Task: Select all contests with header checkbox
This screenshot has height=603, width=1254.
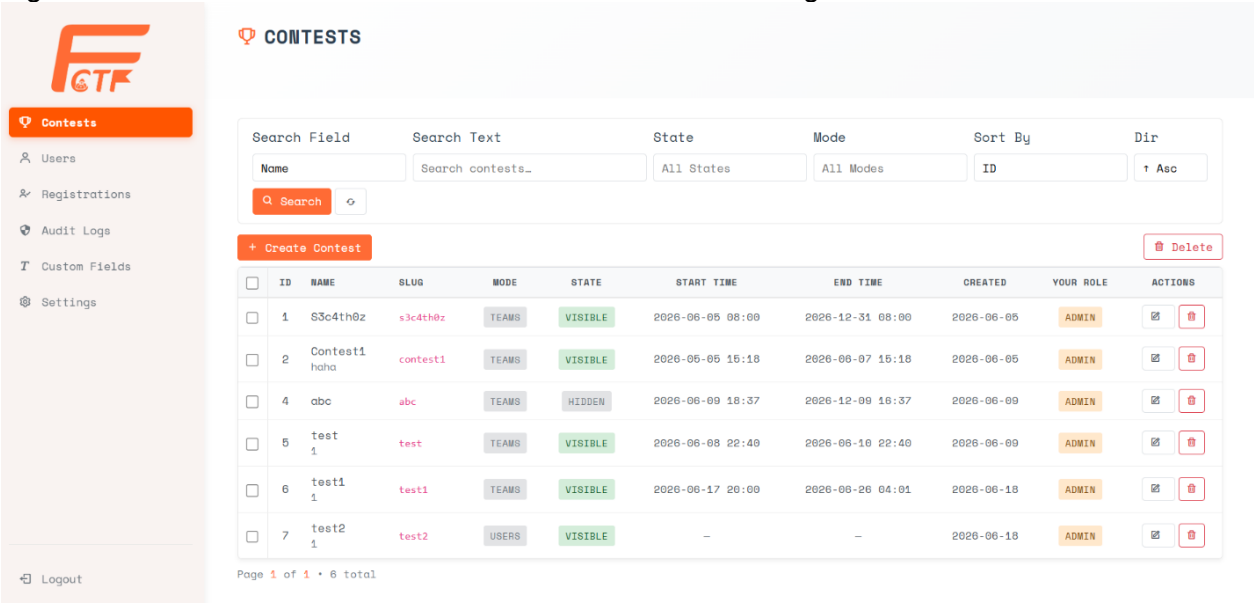Action: pyautogui.click(x=252, y=283)
